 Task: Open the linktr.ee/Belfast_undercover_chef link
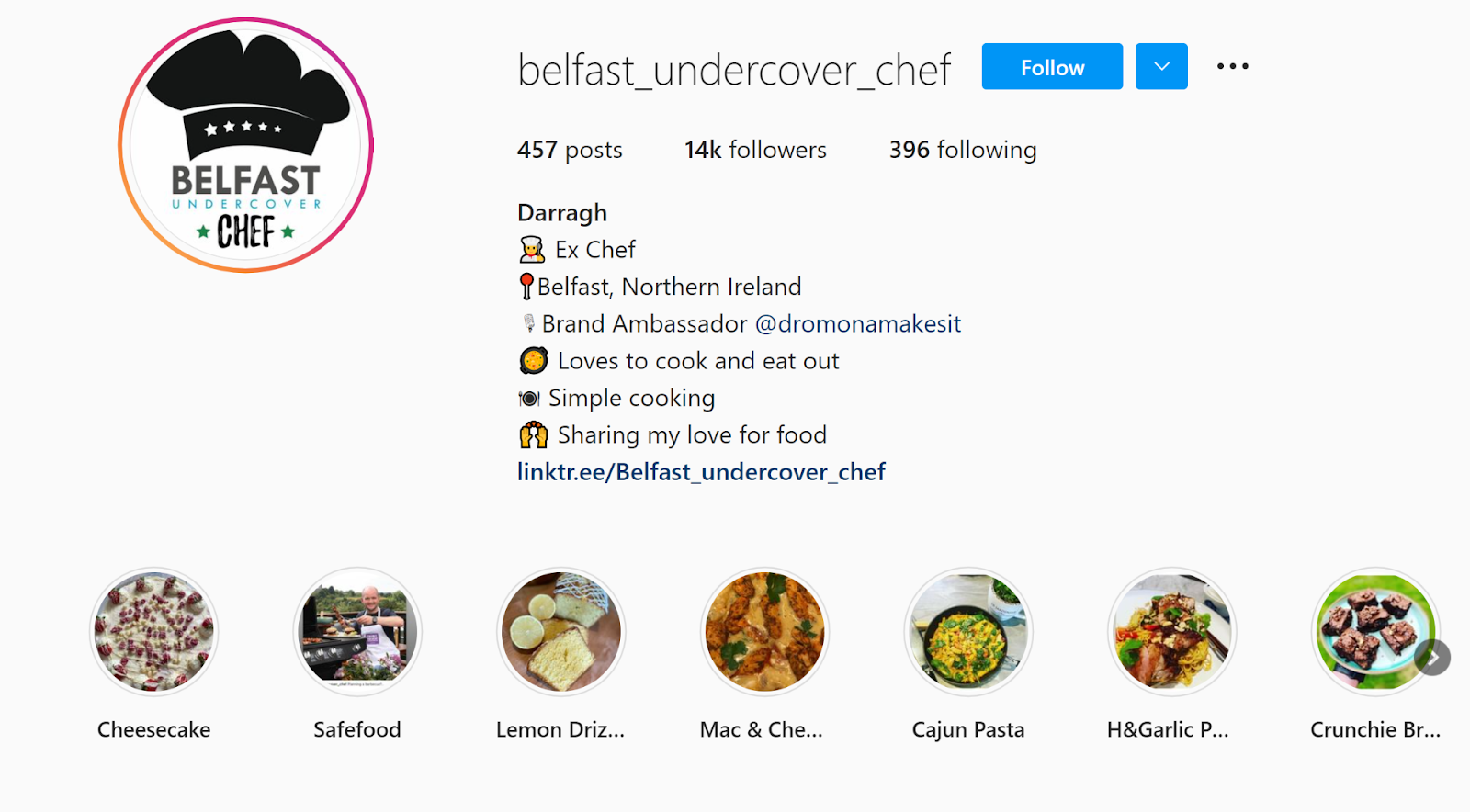701,472
